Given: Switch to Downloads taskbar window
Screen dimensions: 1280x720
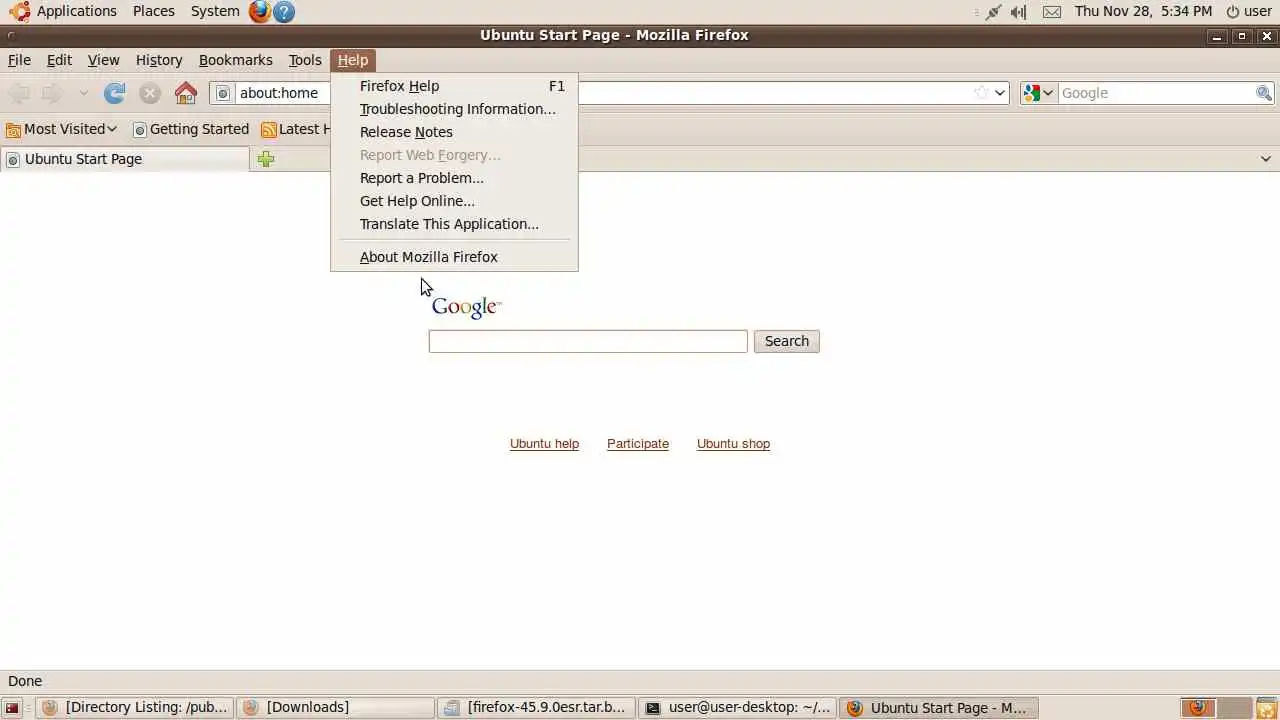Looking at the screenshot, I should (336, 707).
